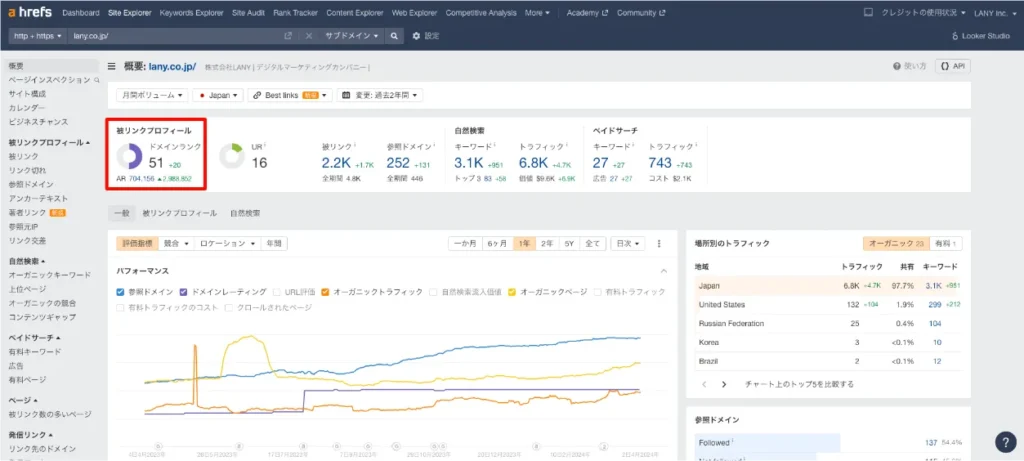
Task: Click the ahrefs logo
Action: (30, 12)
